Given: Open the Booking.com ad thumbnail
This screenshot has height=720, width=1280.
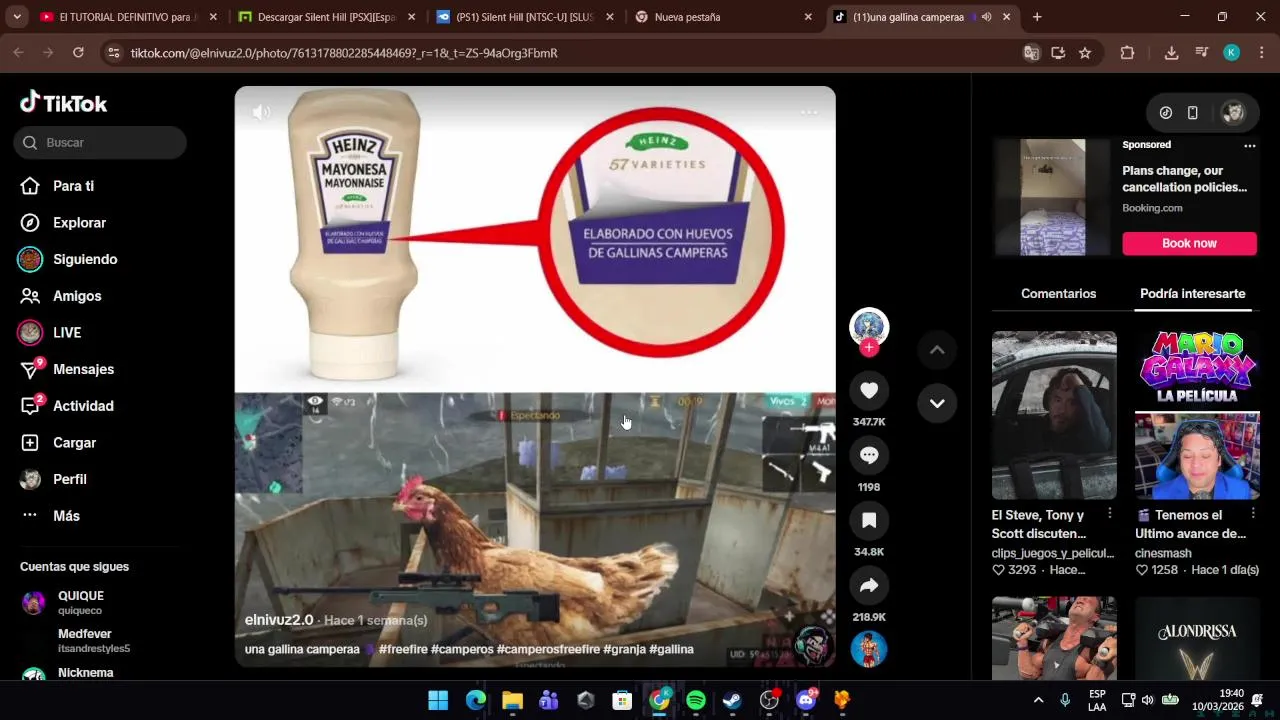Looking at the screenshot, I should [1052, 197].
